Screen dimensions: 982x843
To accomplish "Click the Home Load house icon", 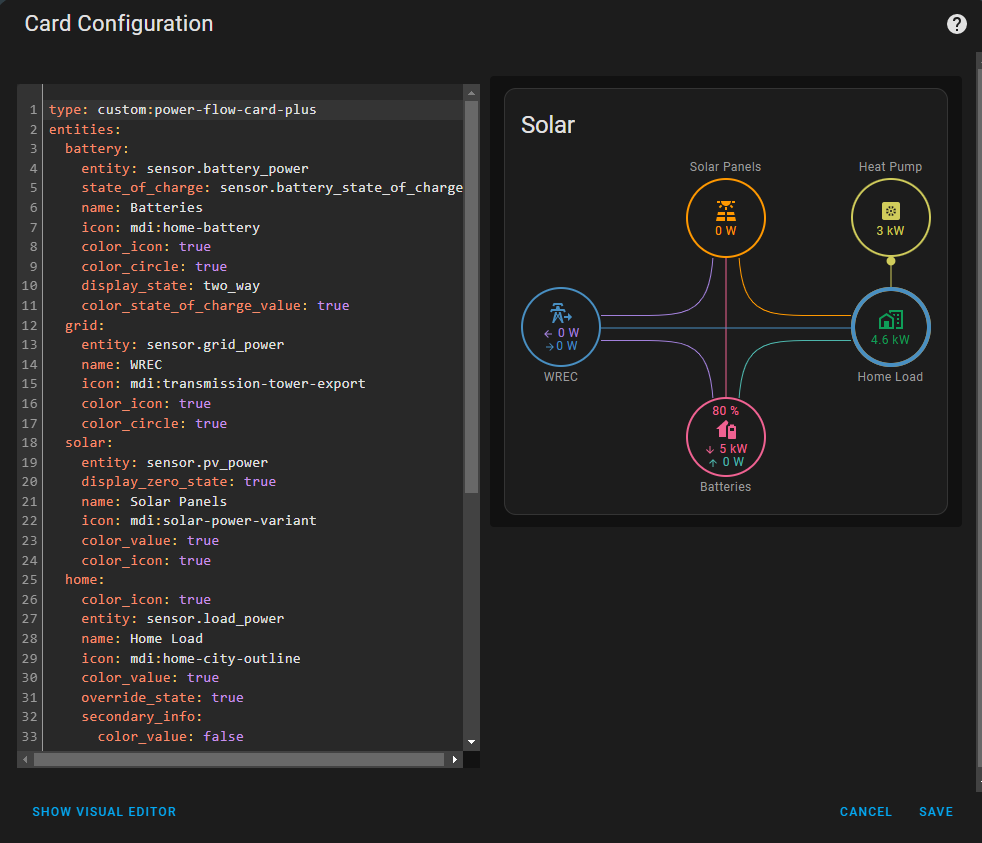I will click(x=890, y=319).
